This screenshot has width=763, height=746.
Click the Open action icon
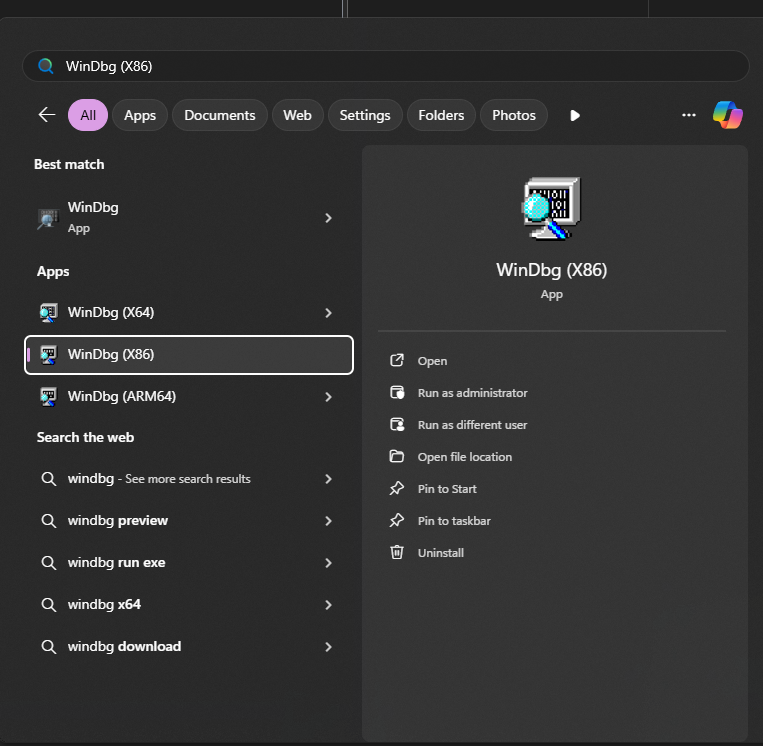[x=397, y=361]
